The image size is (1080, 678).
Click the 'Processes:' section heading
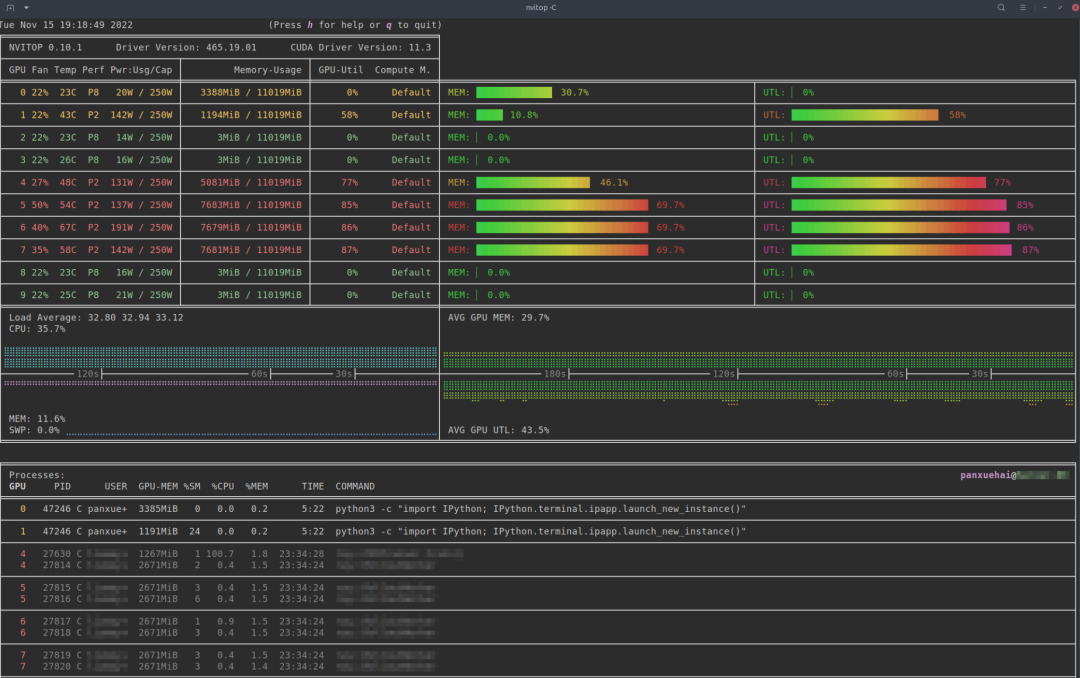pos(37,475)
